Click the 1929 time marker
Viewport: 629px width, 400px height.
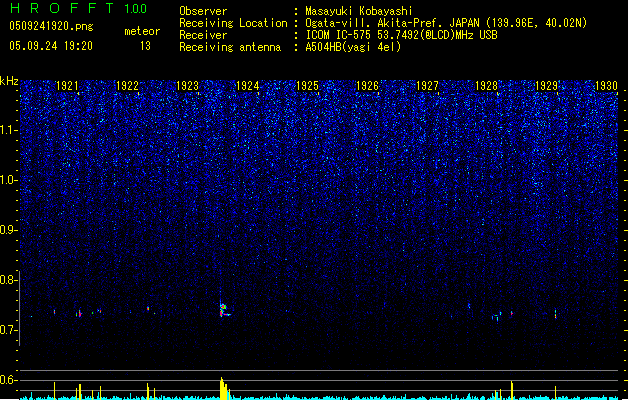[x=546, y=86]
